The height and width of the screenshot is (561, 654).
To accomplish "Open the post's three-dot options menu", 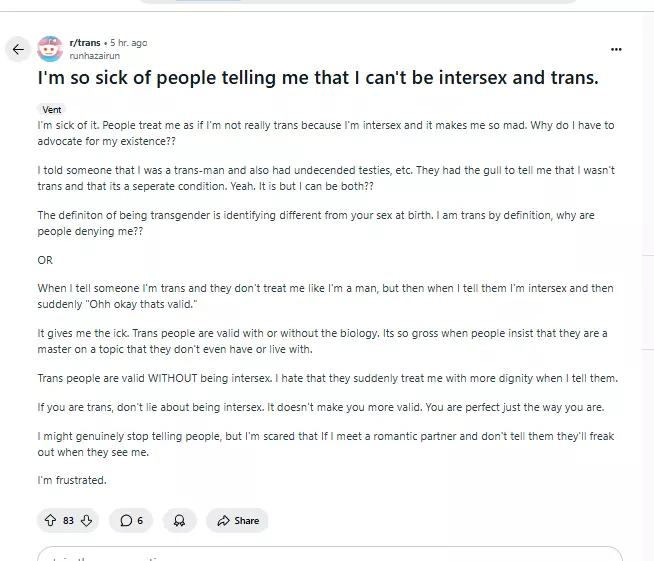I will (x=616, y=49).
